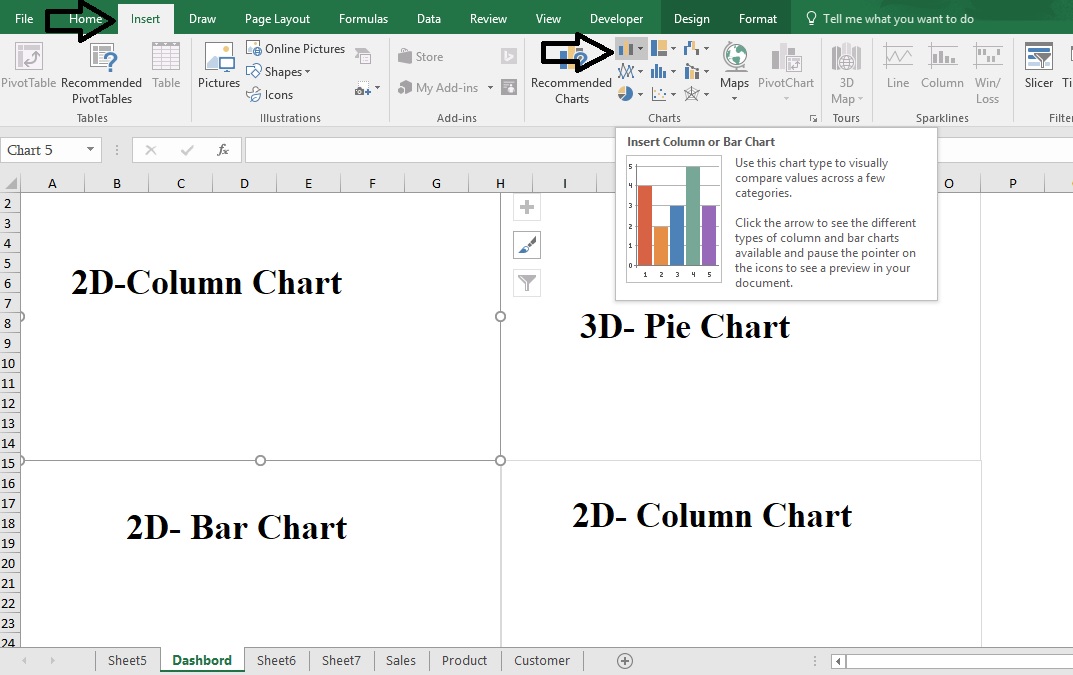Switch to the Page Layout tab
The width and height of the screenshot is (1073, 675).
(277, 18)
